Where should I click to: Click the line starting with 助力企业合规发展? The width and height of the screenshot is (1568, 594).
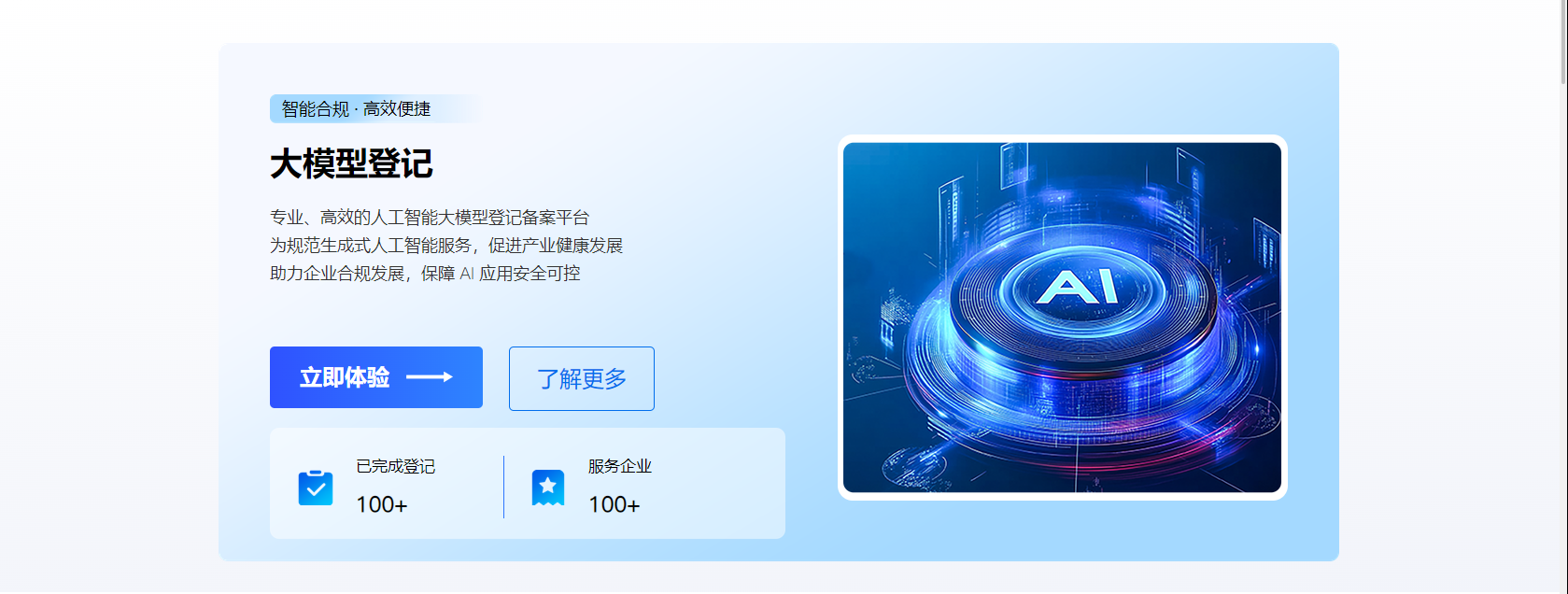[x=425, y=274]
